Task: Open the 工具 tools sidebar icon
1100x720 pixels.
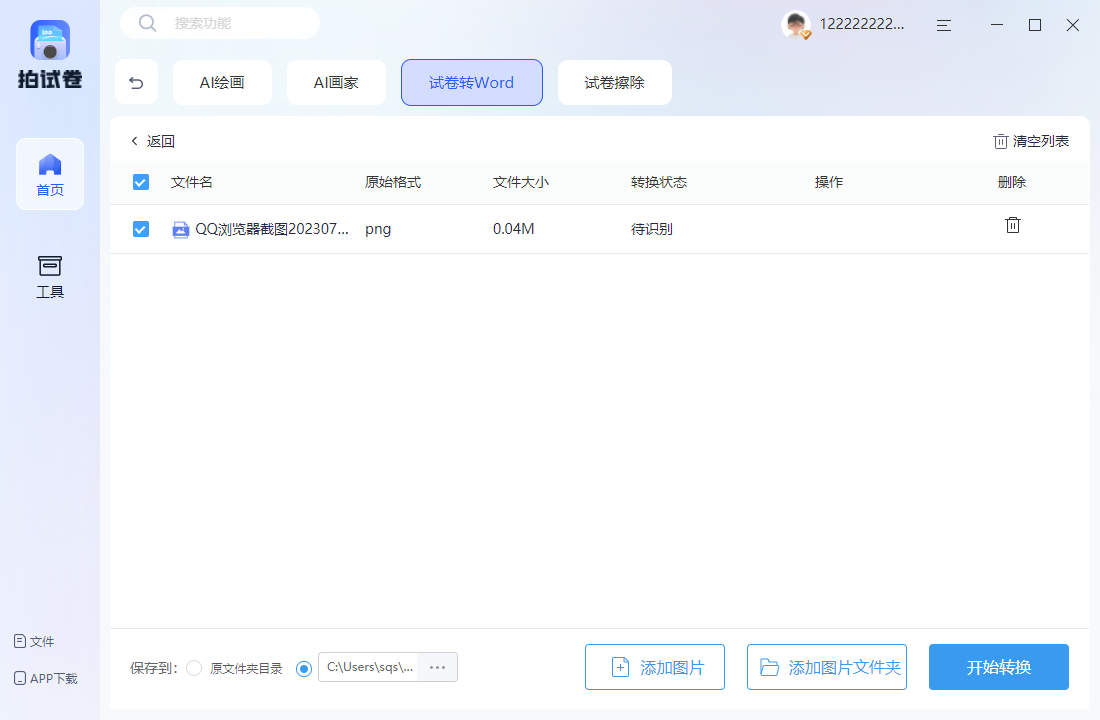Action: pos(50,275)
